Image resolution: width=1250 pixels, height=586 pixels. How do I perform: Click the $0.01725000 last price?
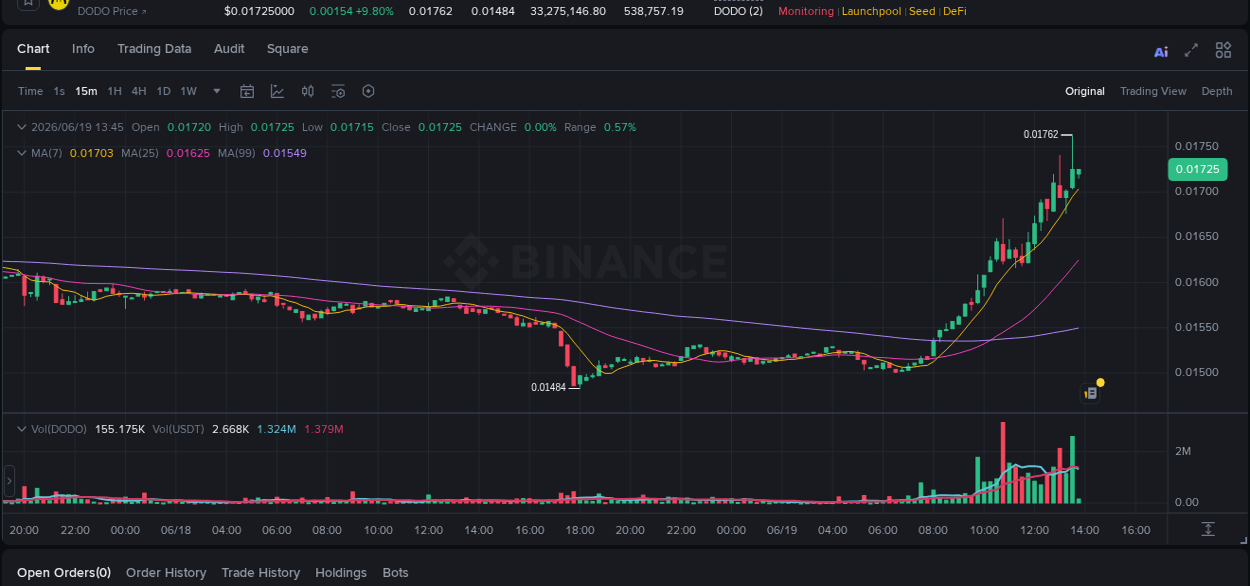259,11
